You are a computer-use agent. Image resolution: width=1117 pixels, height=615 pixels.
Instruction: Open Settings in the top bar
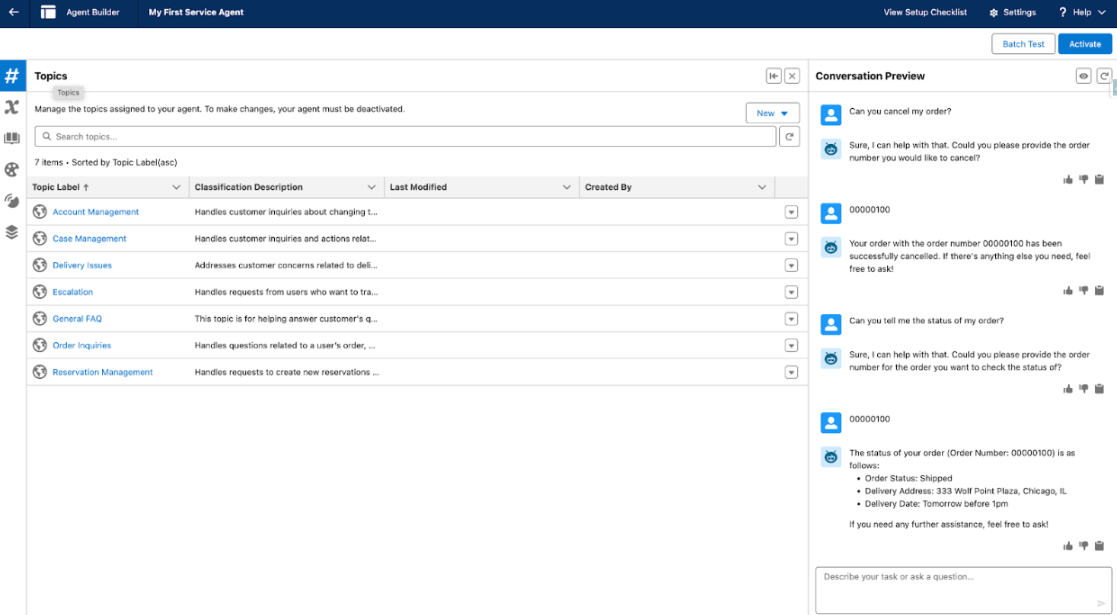click(1012, 13)
